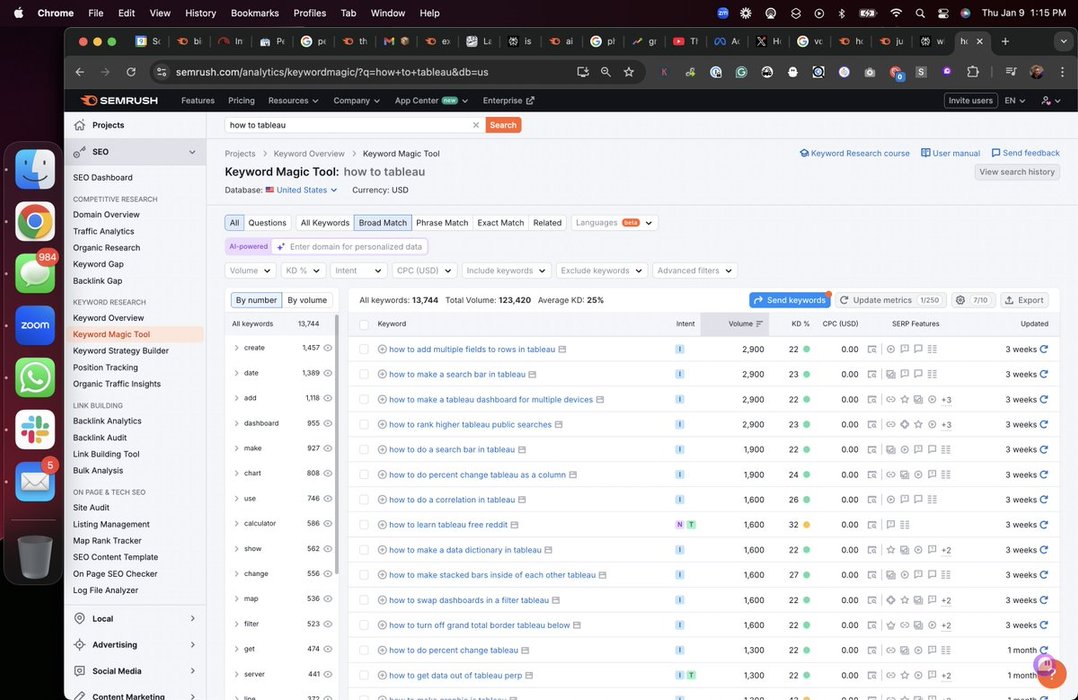The width and height of the screenshot is (1078, 700).
Task: Zoom control icon in the address bar
Action: (x=606, y=72)
